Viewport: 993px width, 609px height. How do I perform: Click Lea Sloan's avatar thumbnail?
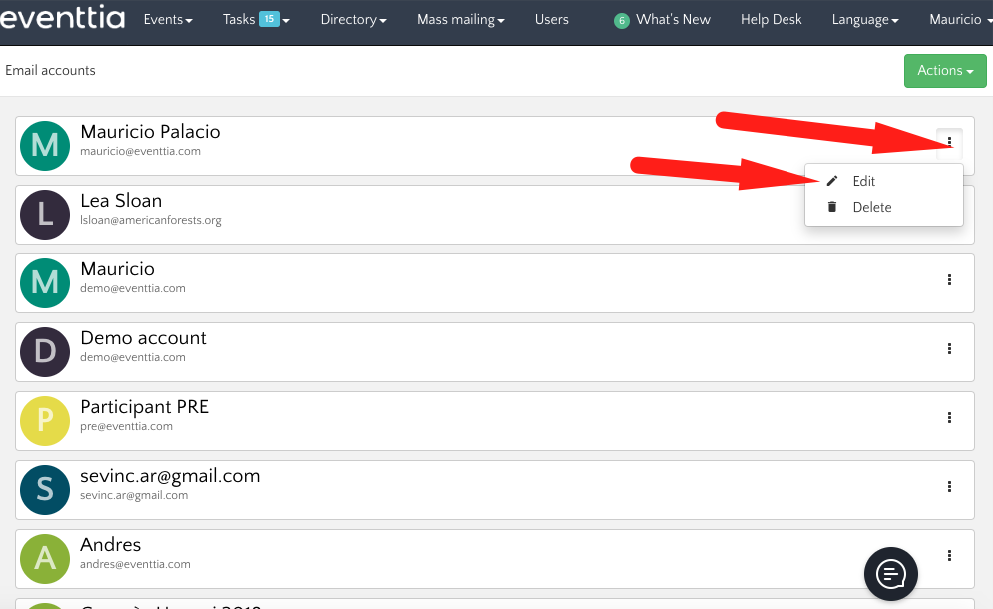45,214
